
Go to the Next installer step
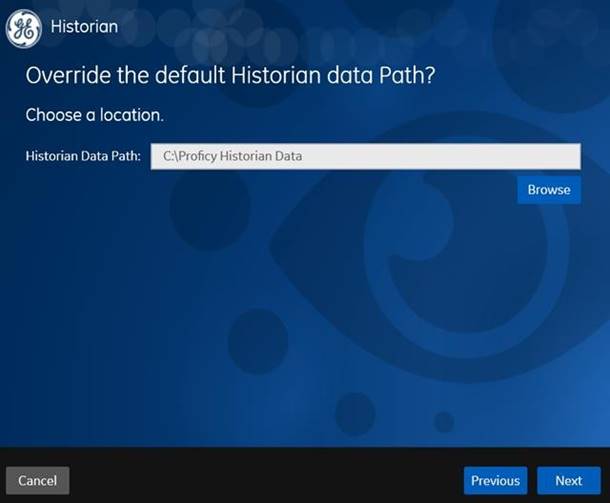(x=569, y=481)
